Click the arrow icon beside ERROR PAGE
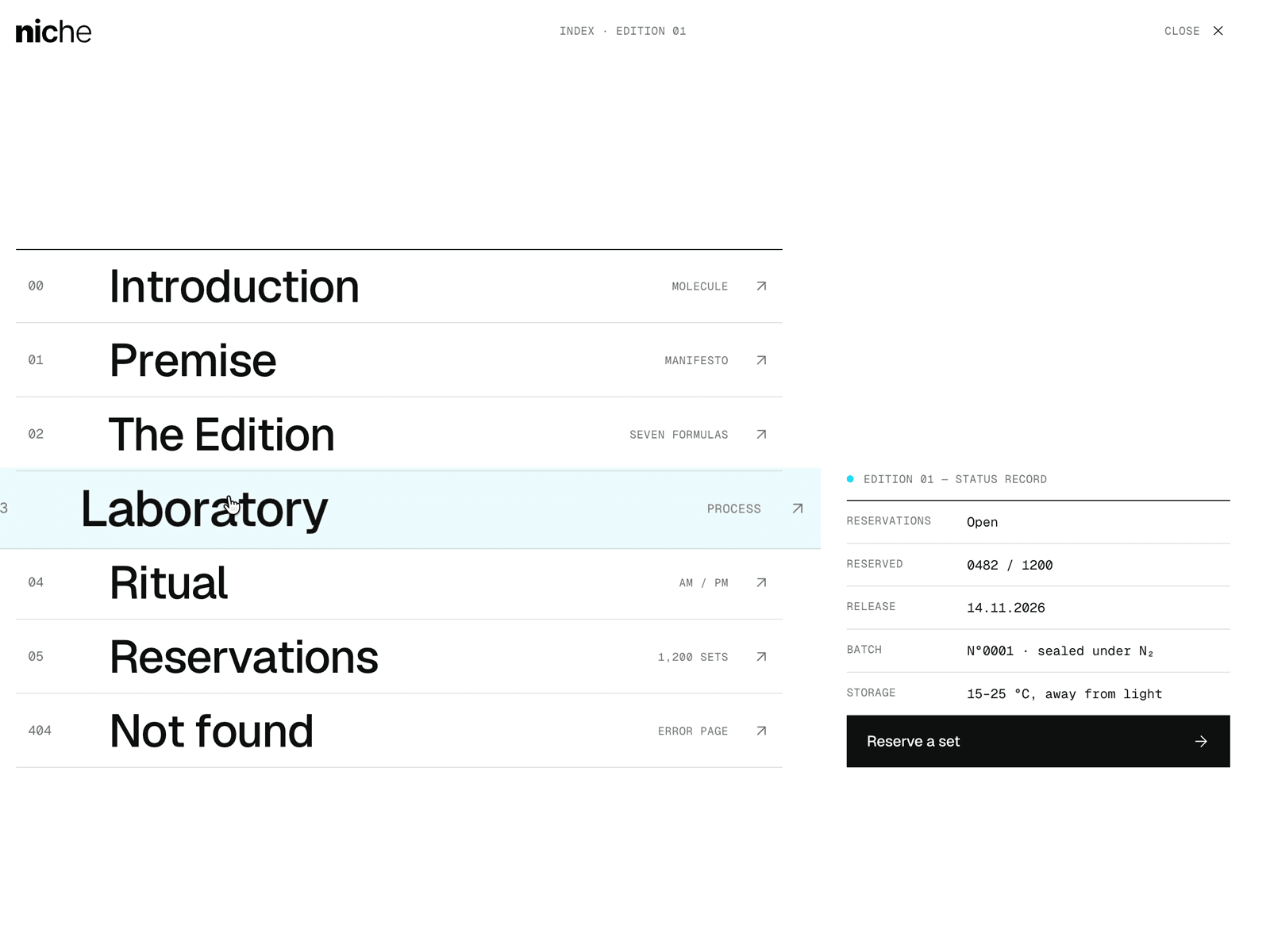This screenshot has width=1270, height=952. (761, 731)
